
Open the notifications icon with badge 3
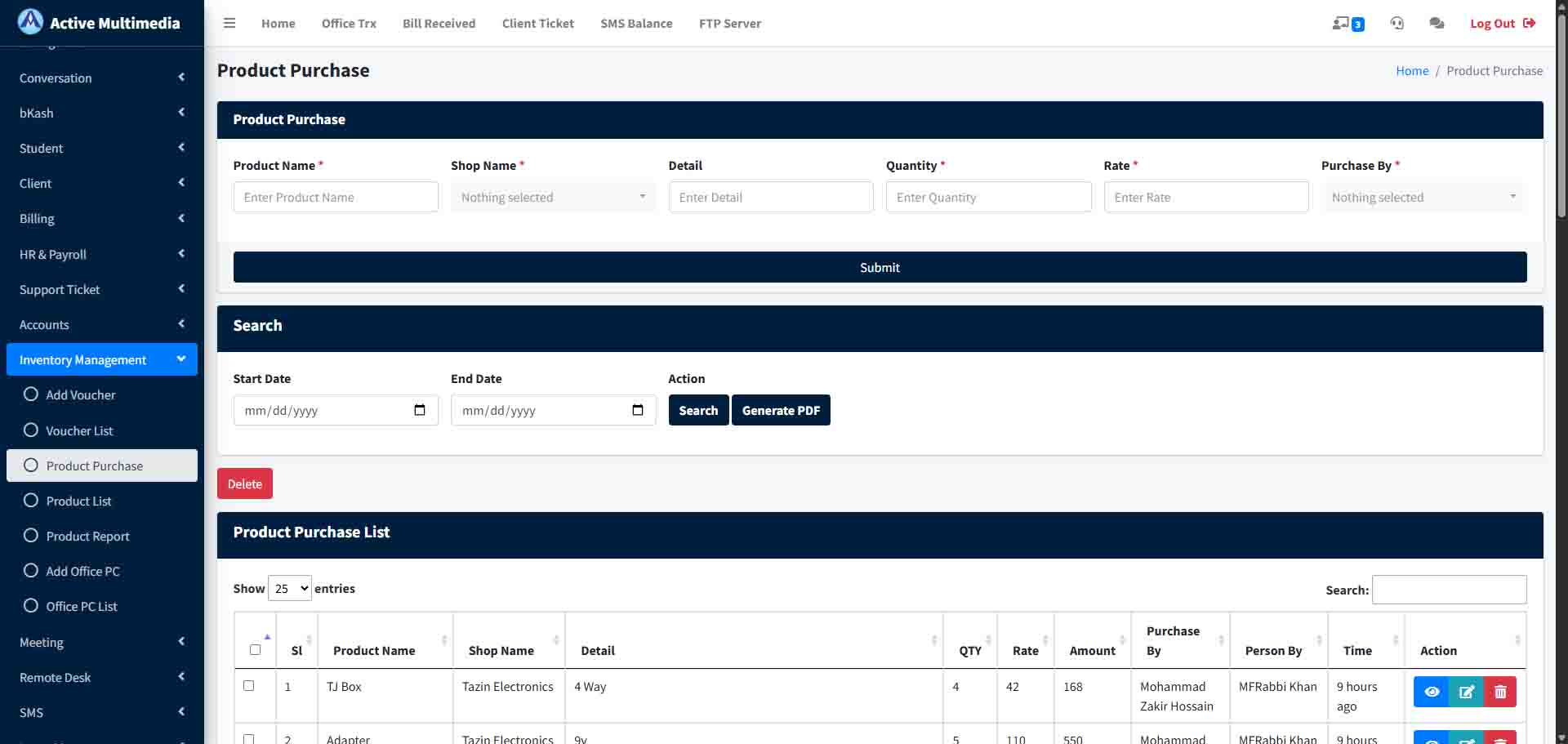(1347, 24)
